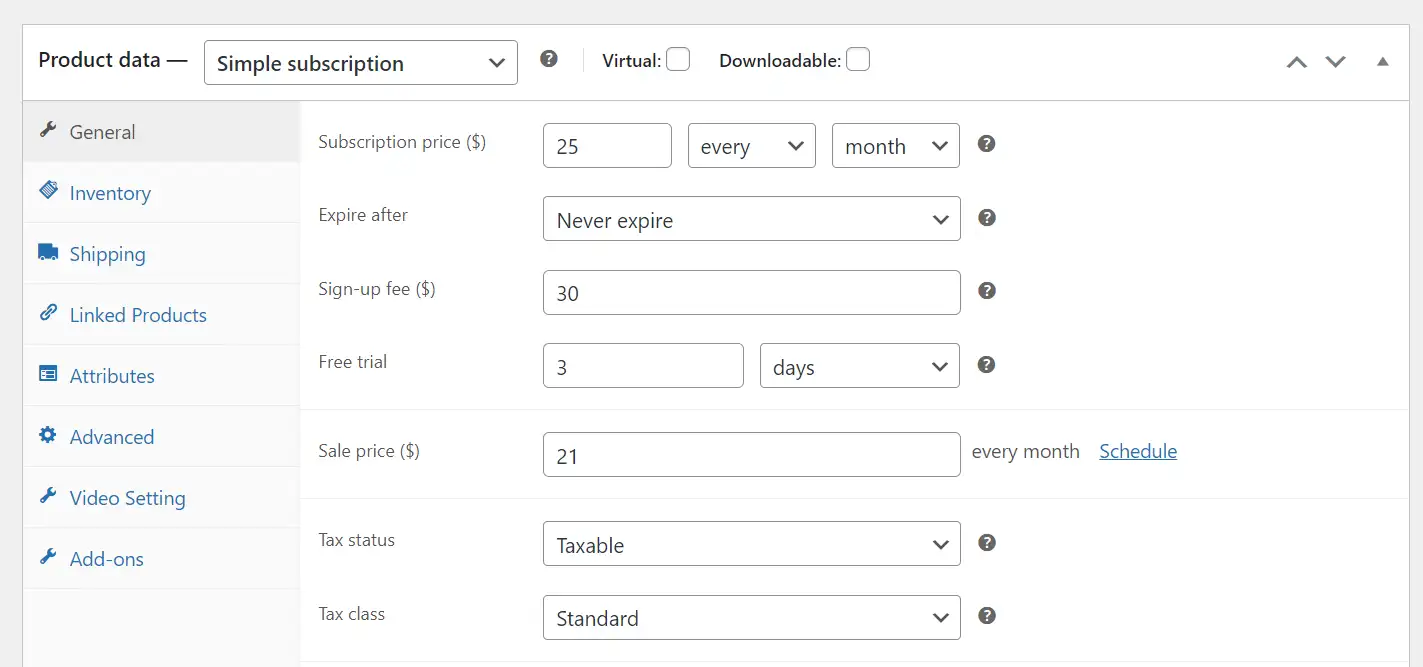Focus the Sign-up fee input field

(x=752, y=293)
